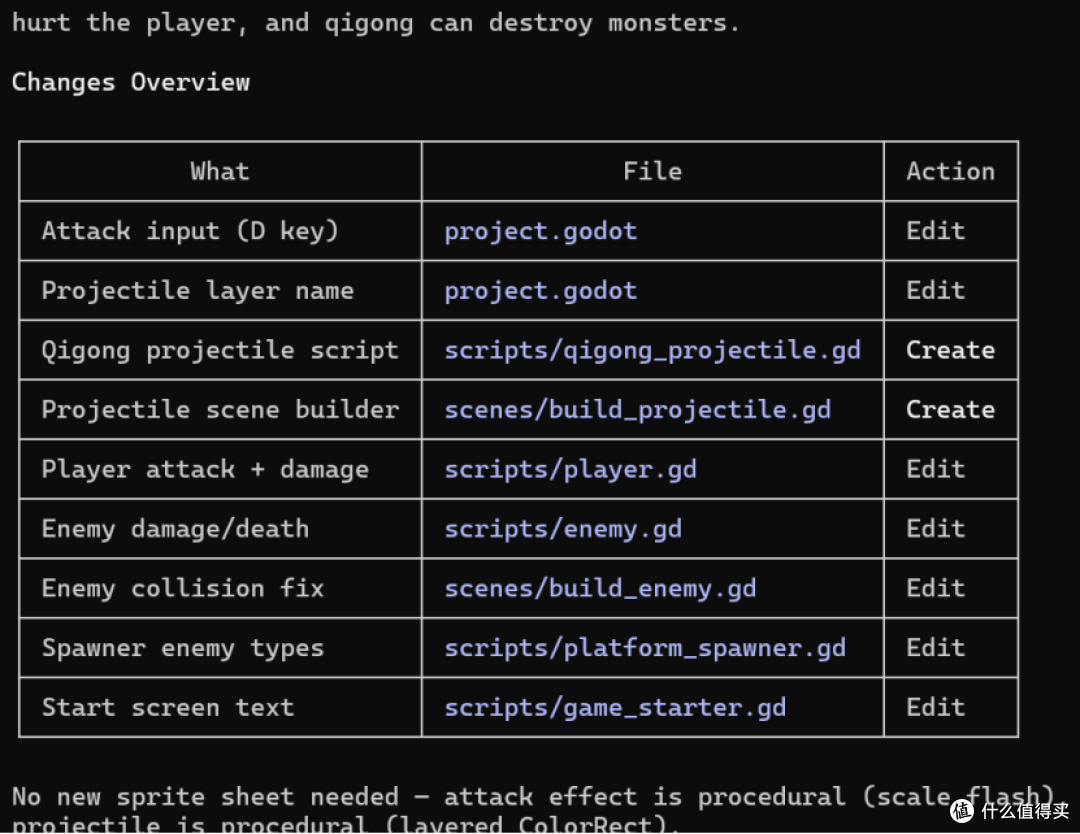This screenshot has width=1080, height=834.
Task: Open the scripts/enemy.gd file path
Action: tap(563, 529)
